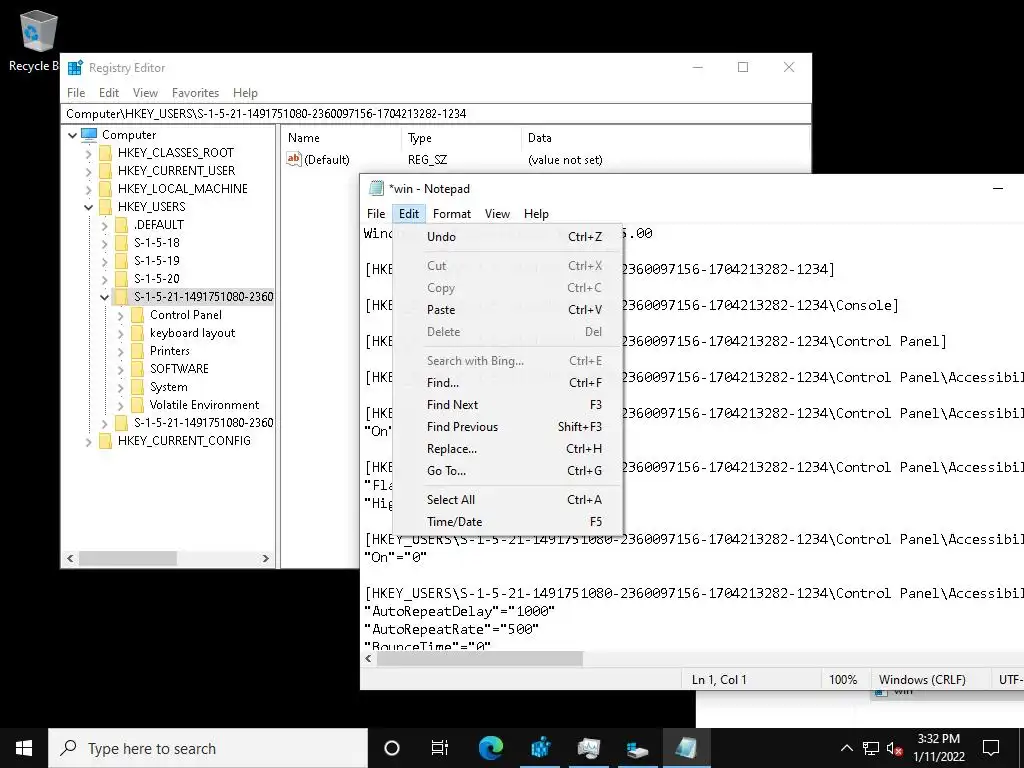Click the Data column header
The width and height of the screenshot is (1024, 768).
point(665,138)
